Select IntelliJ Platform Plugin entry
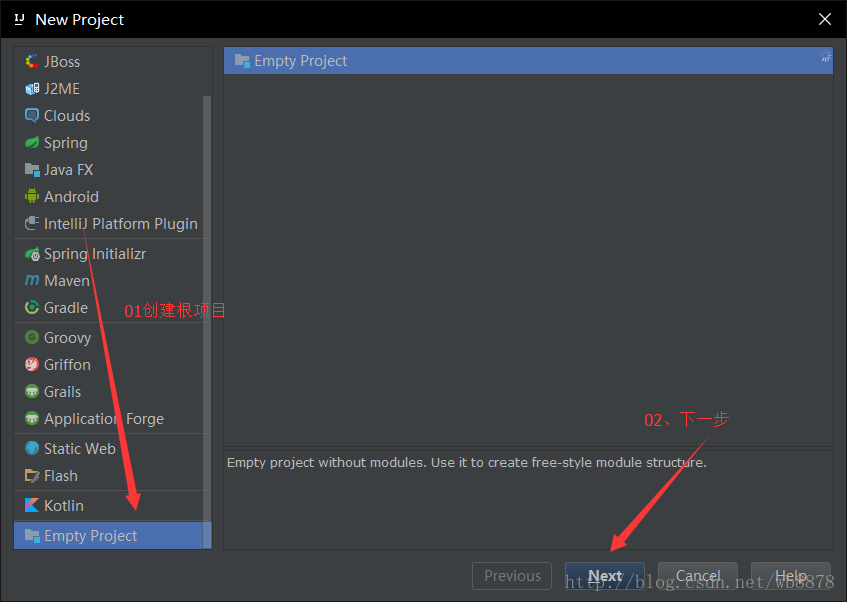This screenshot has width=847, height=602. pos(109,224)
